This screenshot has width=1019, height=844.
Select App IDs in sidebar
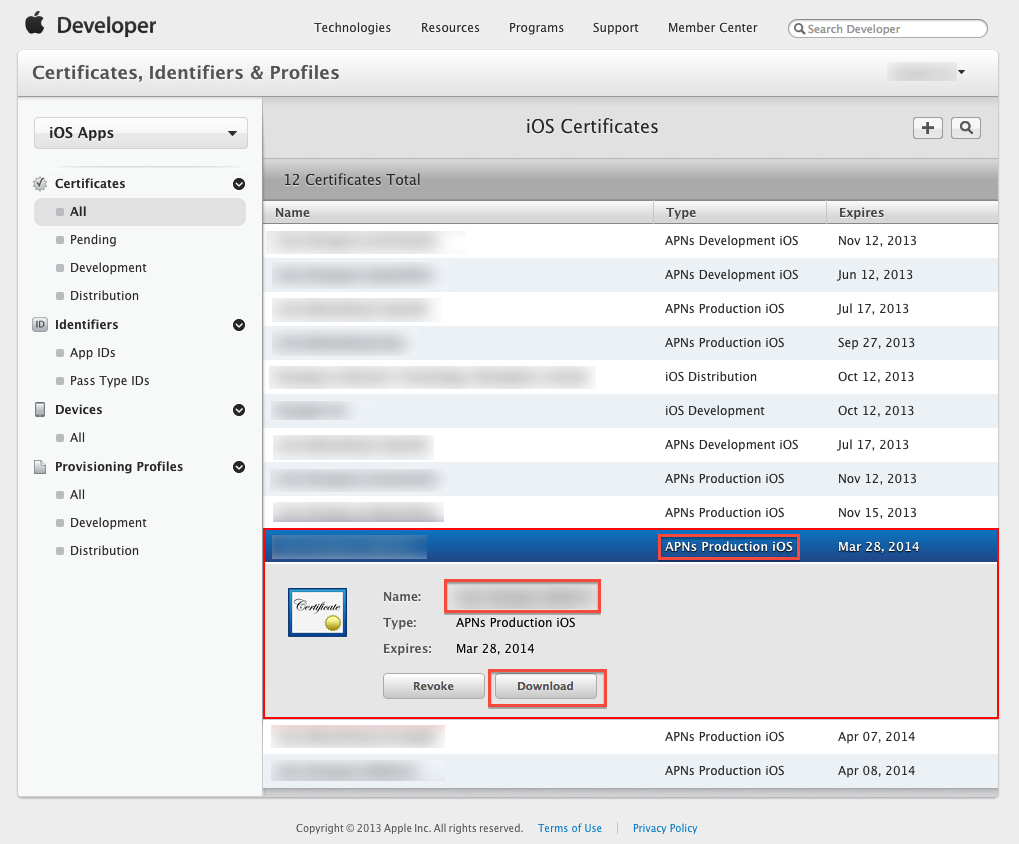pyautogui.click(x=93, y=353)
